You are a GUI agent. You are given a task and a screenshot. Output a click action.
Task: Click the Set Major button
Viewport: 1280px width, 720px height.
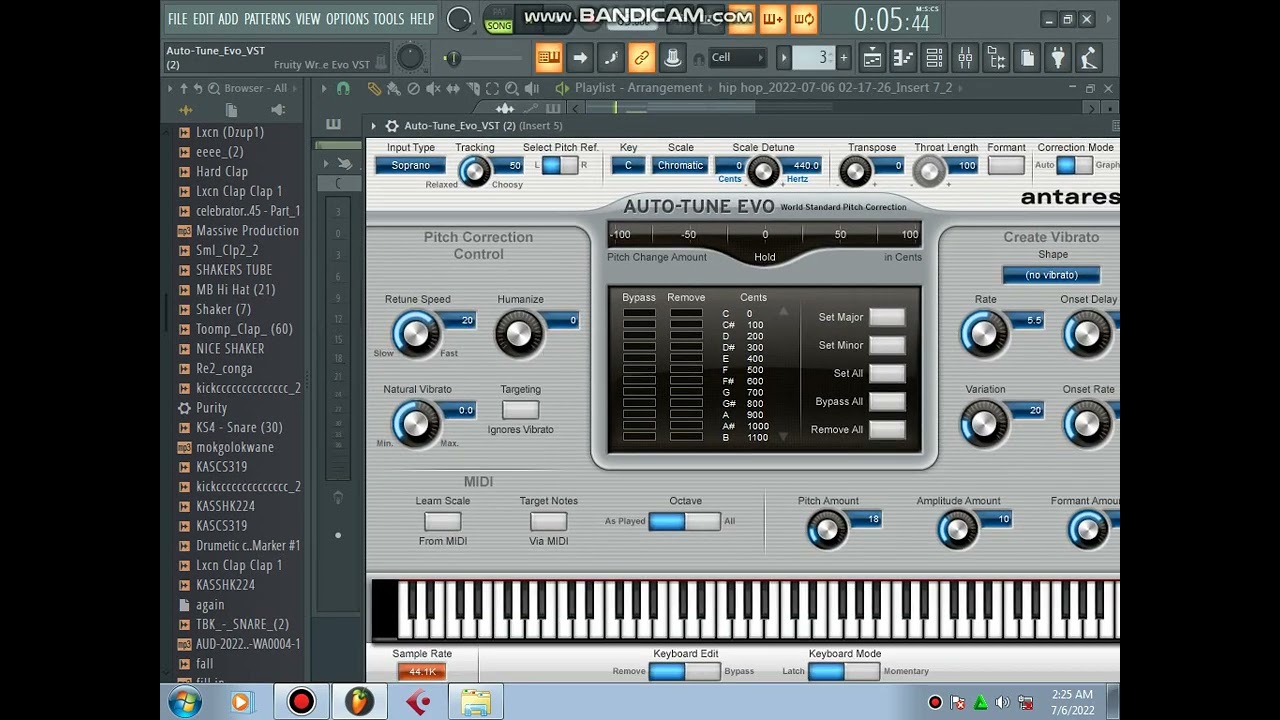pyautogui.click(x=887, y=317)
